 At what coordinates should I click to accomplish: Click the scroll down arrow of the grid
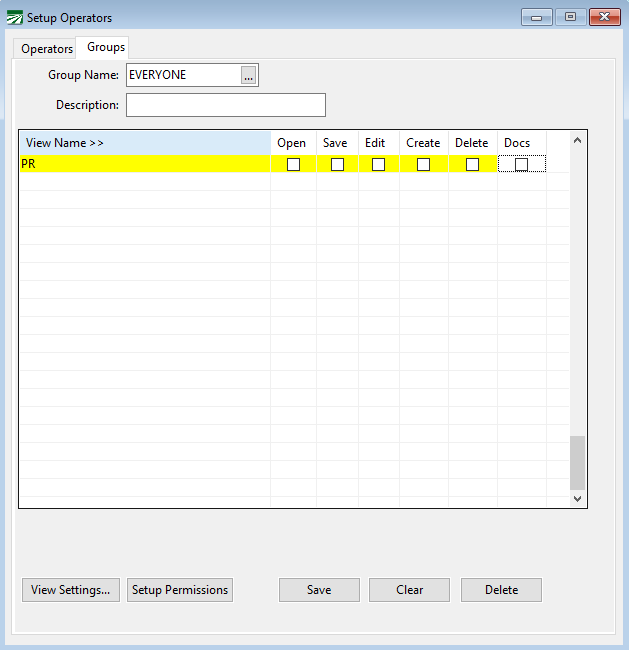point(577,497)
